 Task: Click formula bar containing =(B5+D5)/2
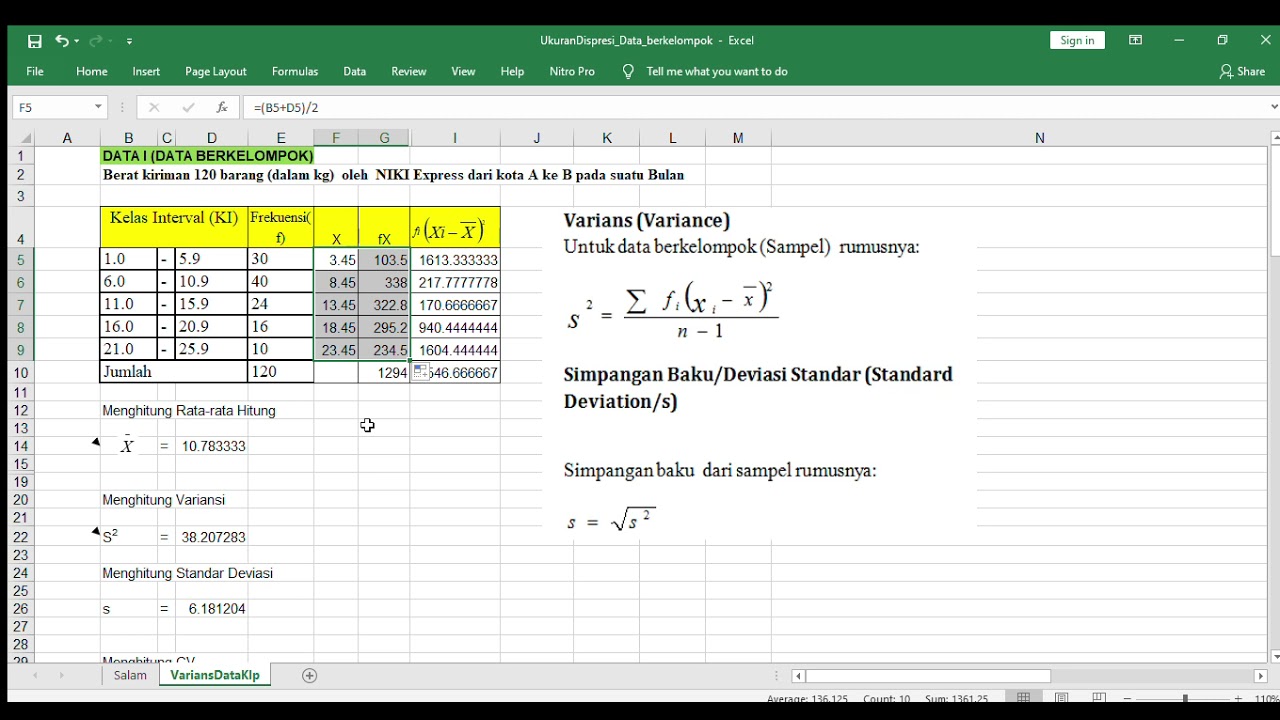click(x=755, y=107)
